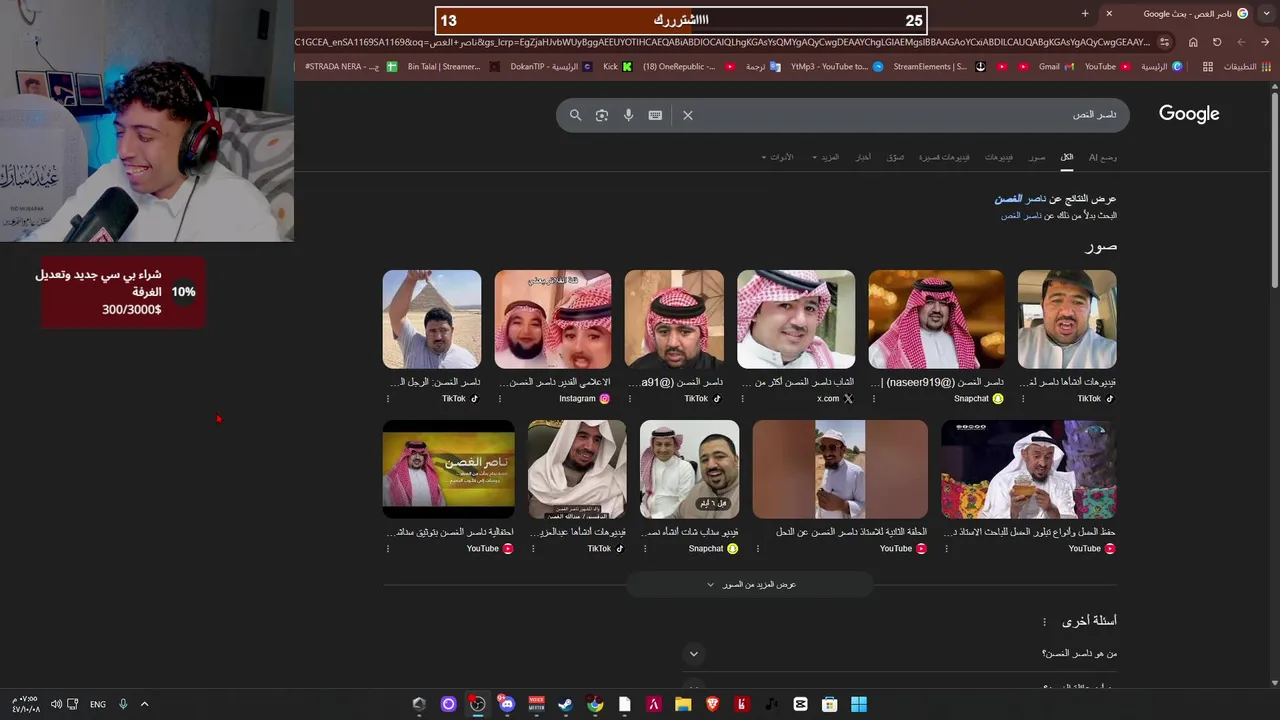Open Steam from the taskbar

(566, 704)
